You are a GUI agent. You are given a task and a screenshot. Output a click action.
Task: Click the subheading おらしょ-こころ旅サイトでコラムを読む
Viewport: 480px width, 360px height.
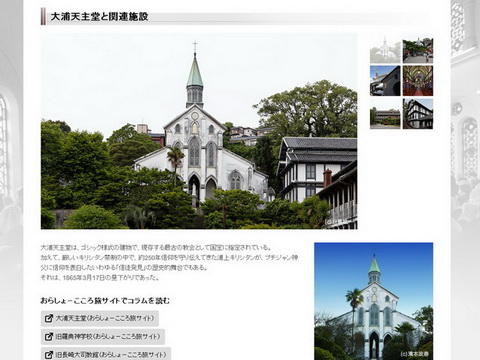pyautogui.click(x=105, y=301)
